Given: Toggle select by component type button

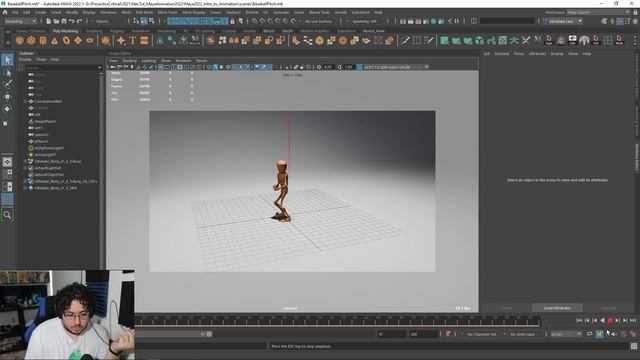Looking at the screenshot, I should click(151, 21).
